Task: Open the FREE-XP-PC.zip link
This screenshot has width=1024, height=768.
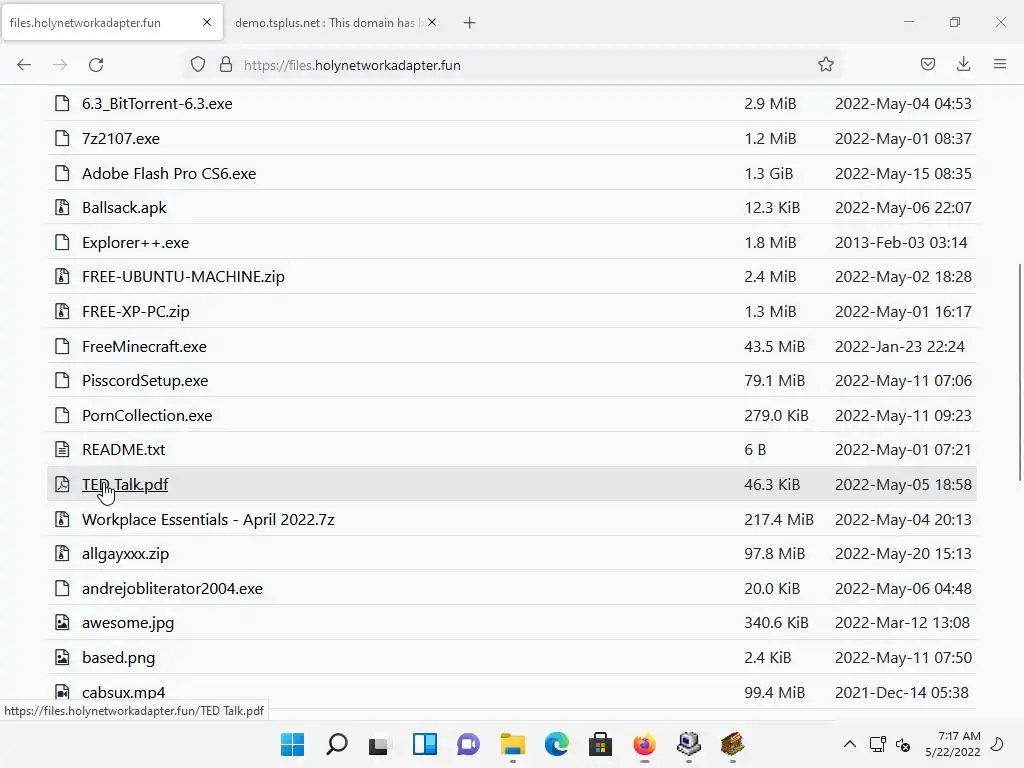Action: (136, 312)
